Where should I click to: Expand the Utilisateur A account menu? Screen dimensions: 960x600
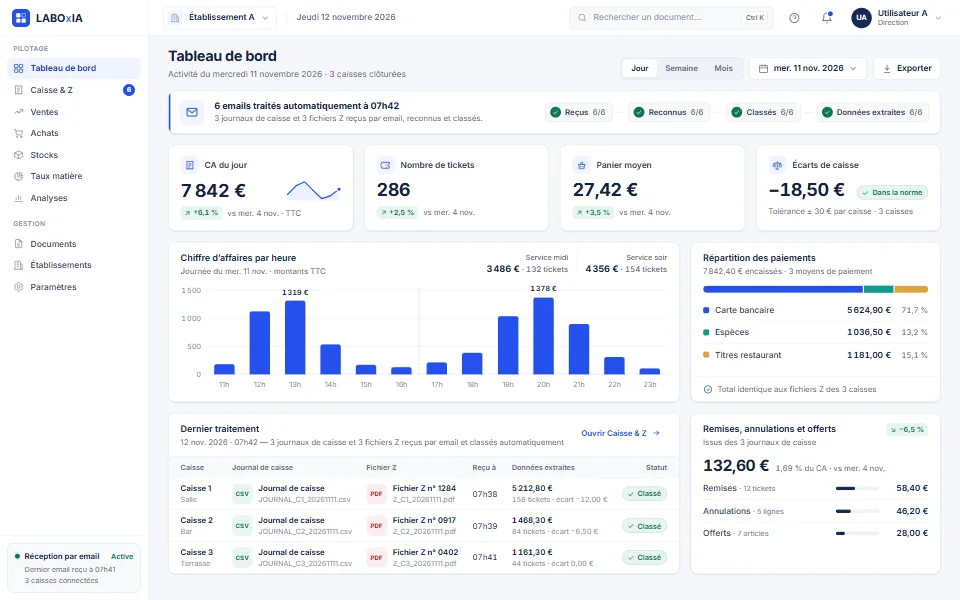click(896, 18)
